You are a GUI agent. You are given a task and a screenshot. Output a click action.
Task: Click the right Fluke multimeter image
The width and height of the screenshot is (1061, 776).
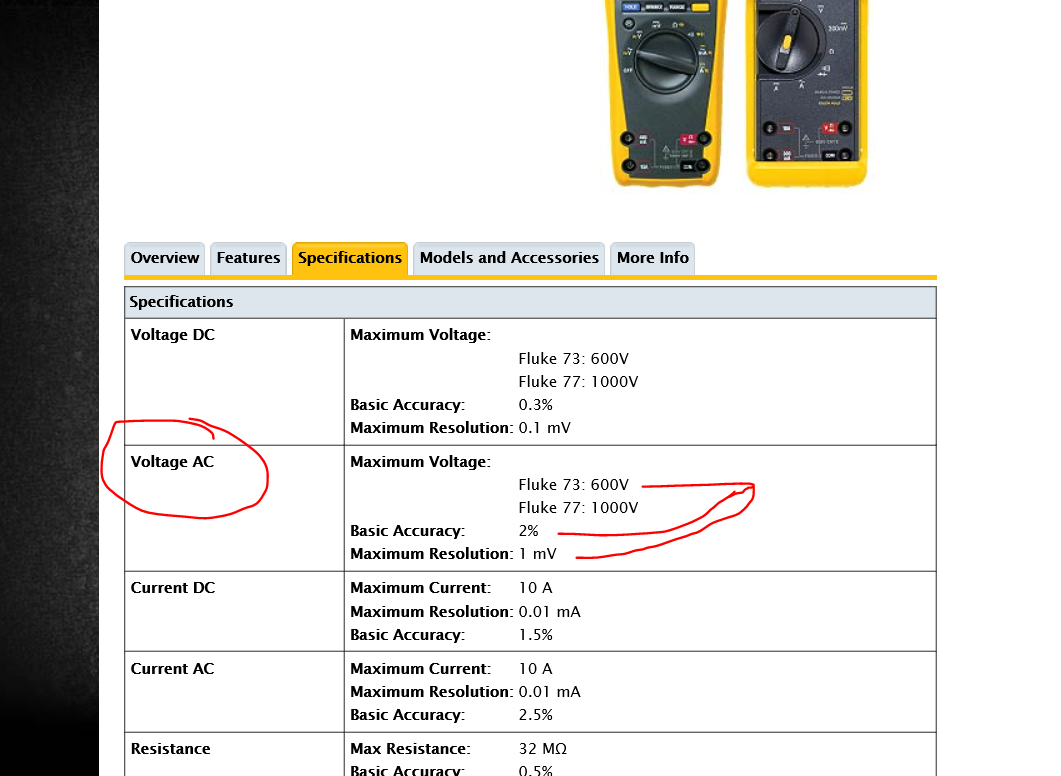(x=807, y=93)
